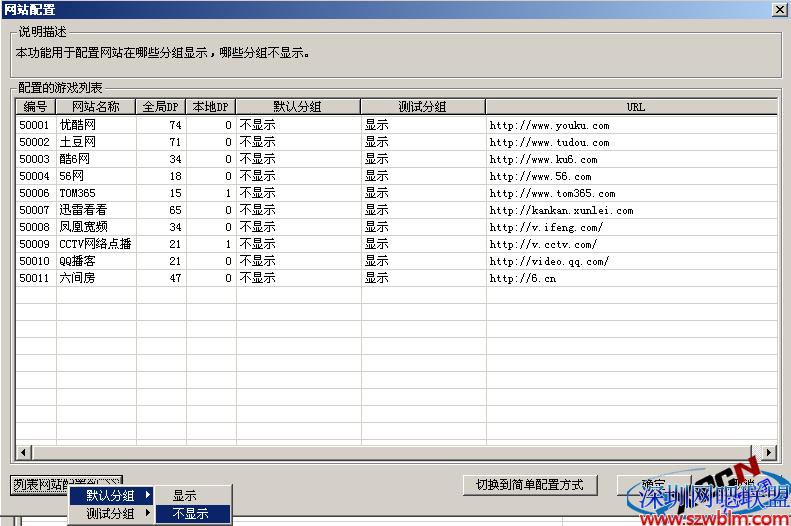This screenshot has height=526, width=791.
Task: Expand the 测试分组 submenu arrow
Action: coord(148,513)
